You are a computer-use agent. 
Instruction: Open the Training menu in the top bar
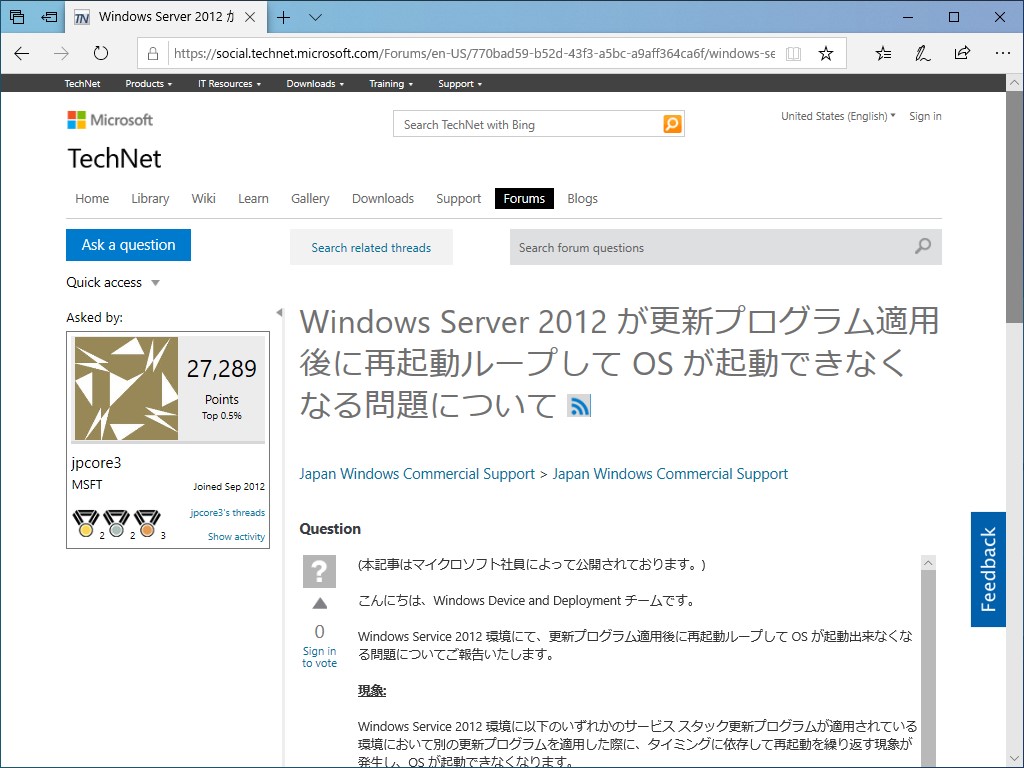coord(390,84)
